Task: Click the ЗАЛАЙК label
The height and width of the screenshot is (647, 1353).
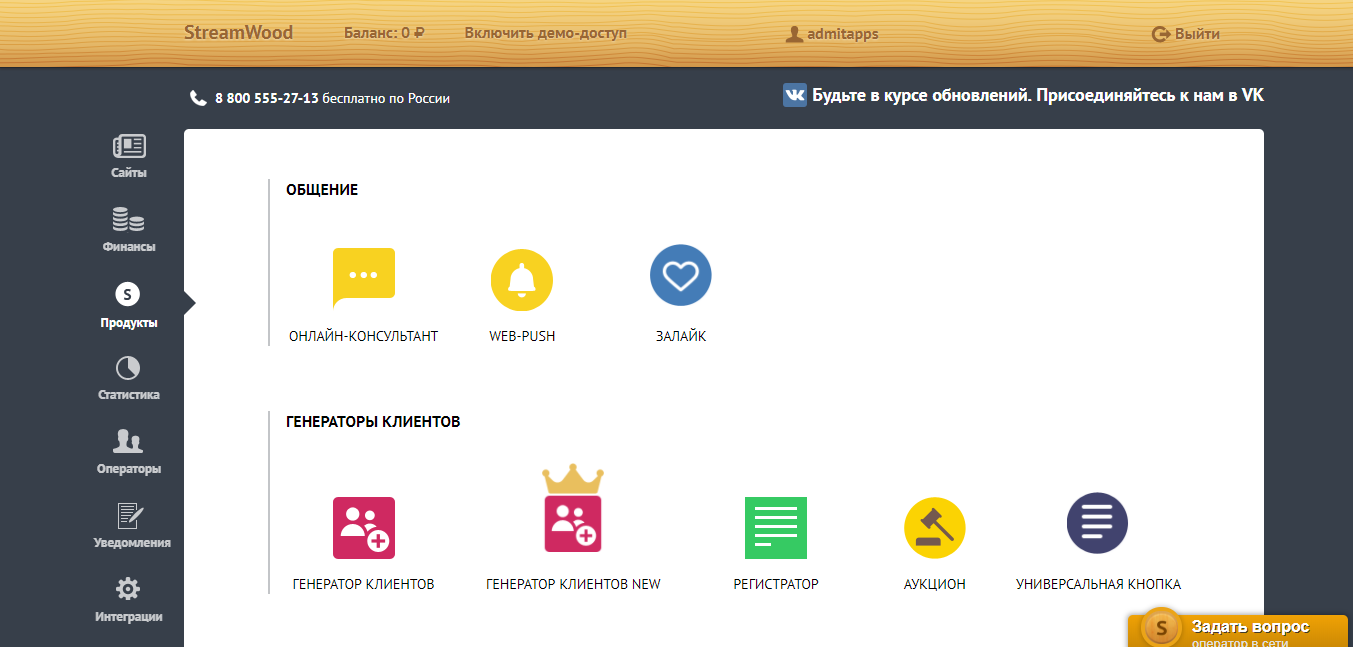Action: (681, 337)
